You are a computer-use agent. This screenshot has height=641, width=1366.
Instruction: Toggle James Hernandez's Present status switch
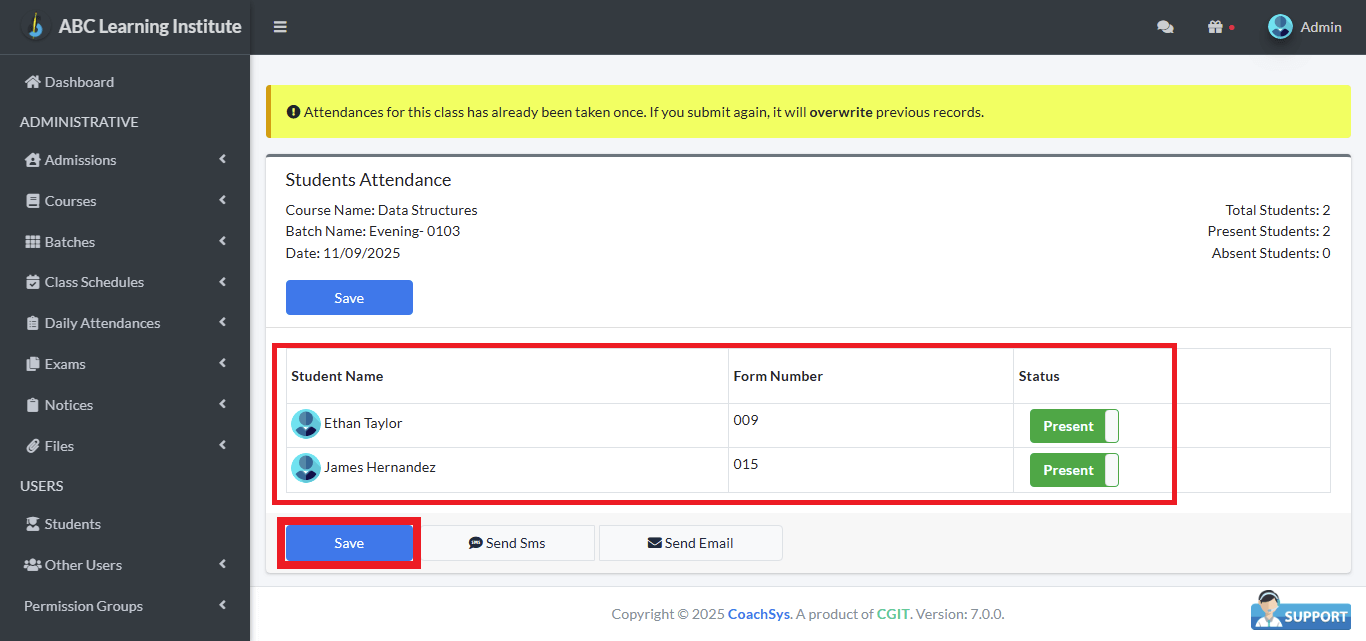click(x=1074, y=470)
